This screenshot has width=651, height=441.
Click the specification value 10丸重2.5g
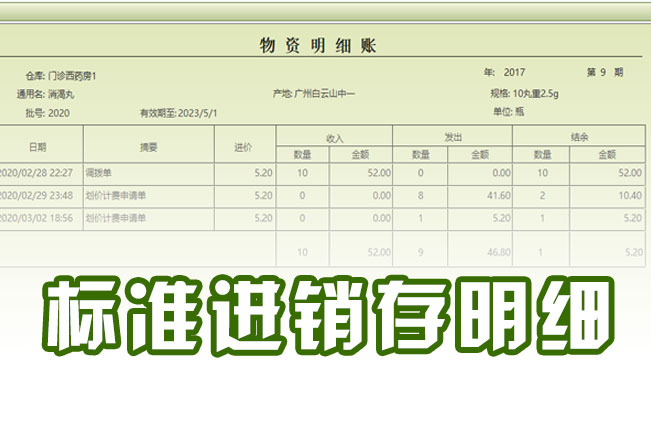541,94
